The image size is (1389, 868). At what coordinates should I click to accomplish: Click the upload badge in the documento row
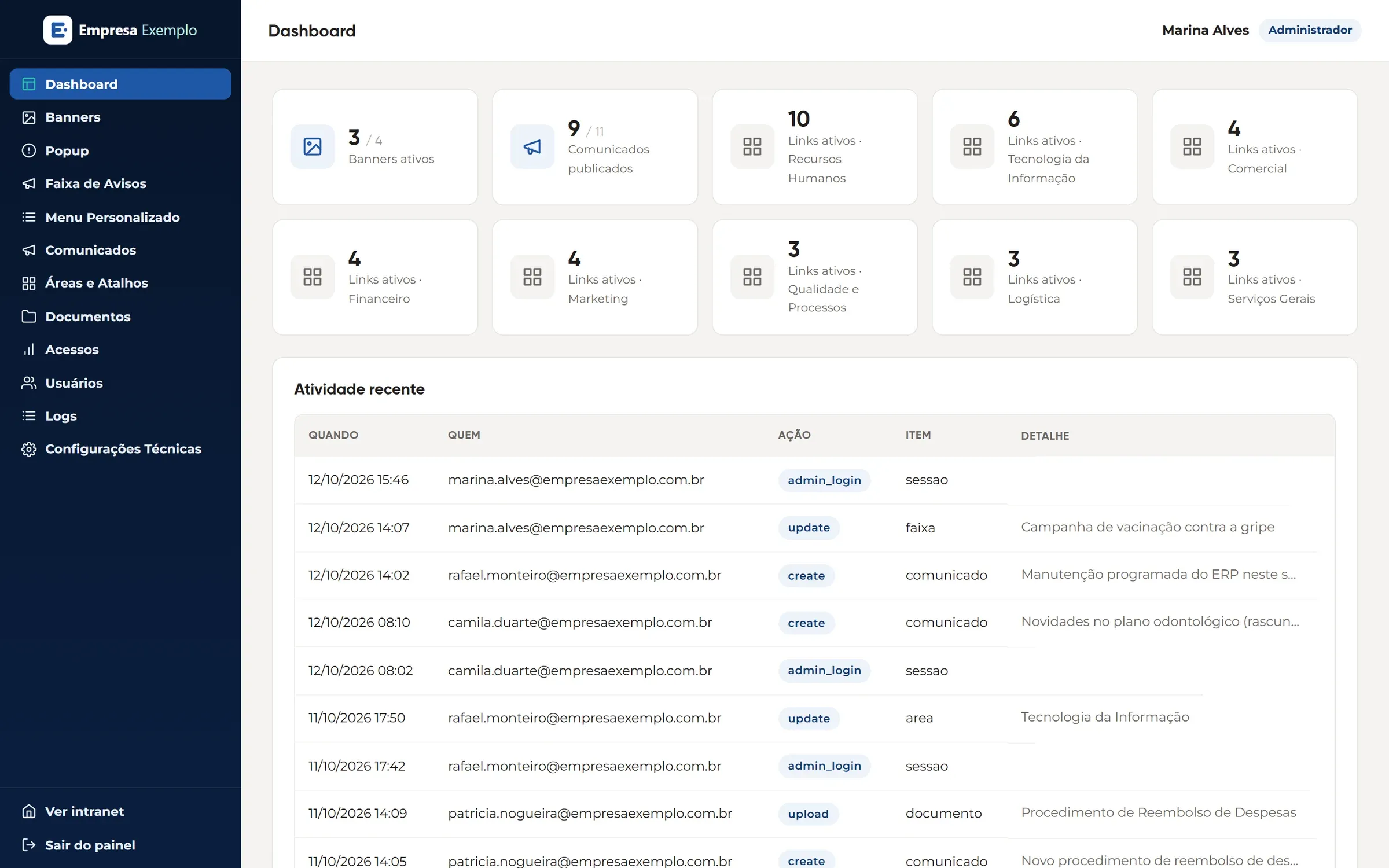click(809, 814)
